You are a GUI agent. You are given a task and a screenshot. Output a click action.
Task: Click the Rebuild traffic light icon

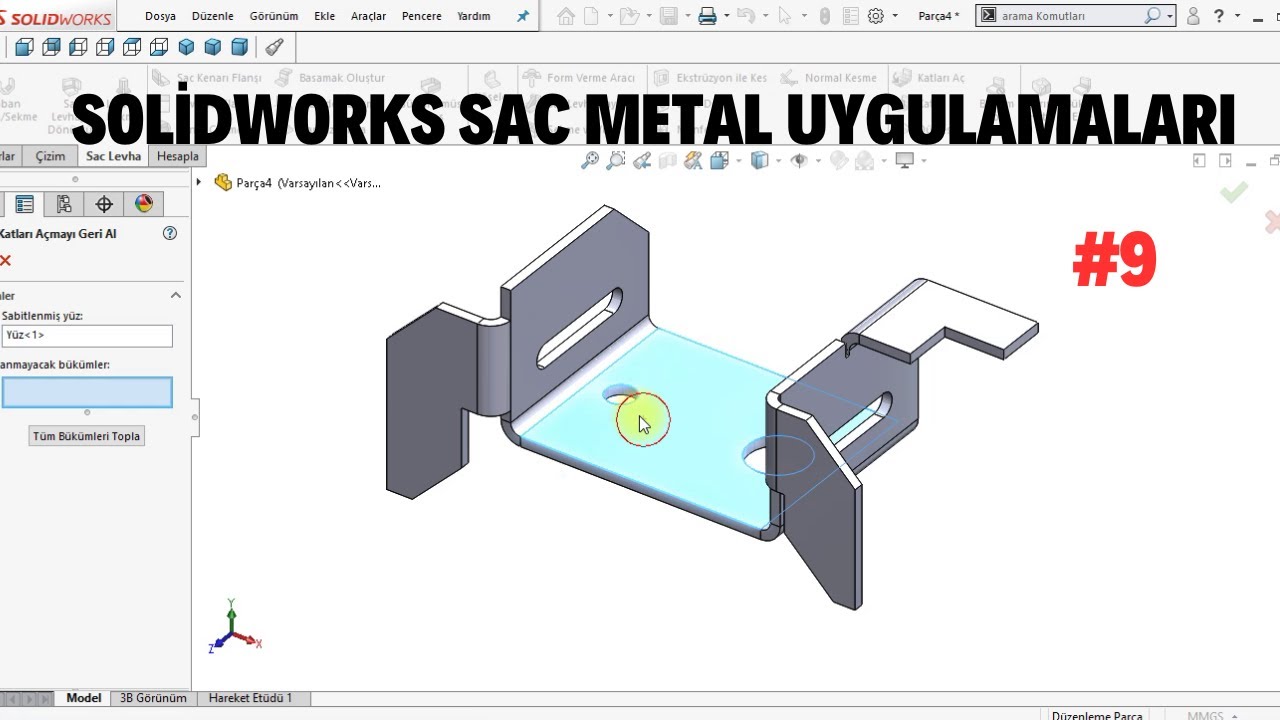click(825, 16)
